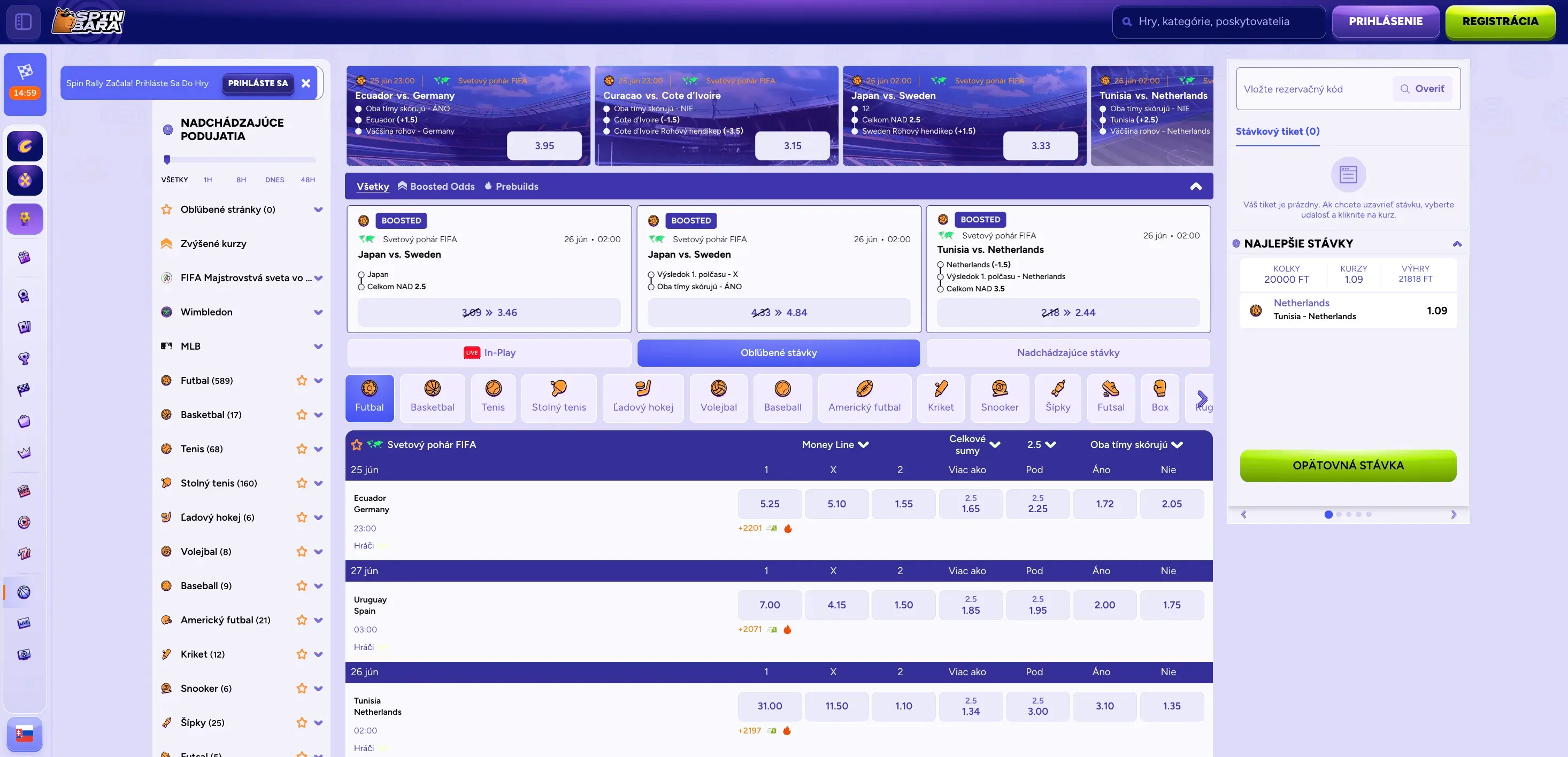Screen dimensions: 1568x757
Task: Set time filter to DNES on slider
Action: click(274, 180)
